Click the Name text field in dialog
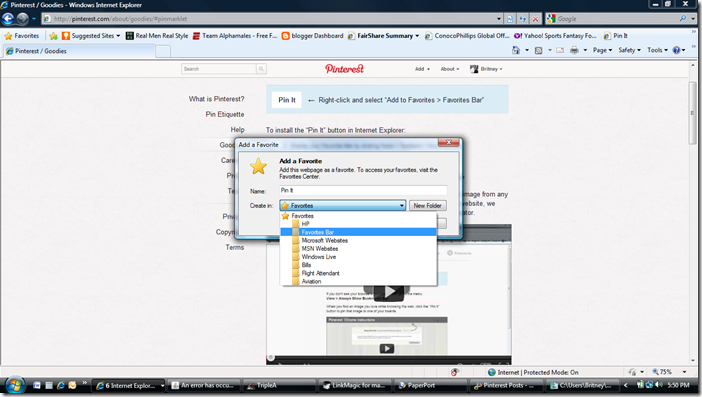This screenshot has width=702, height=397. point(363,190)
